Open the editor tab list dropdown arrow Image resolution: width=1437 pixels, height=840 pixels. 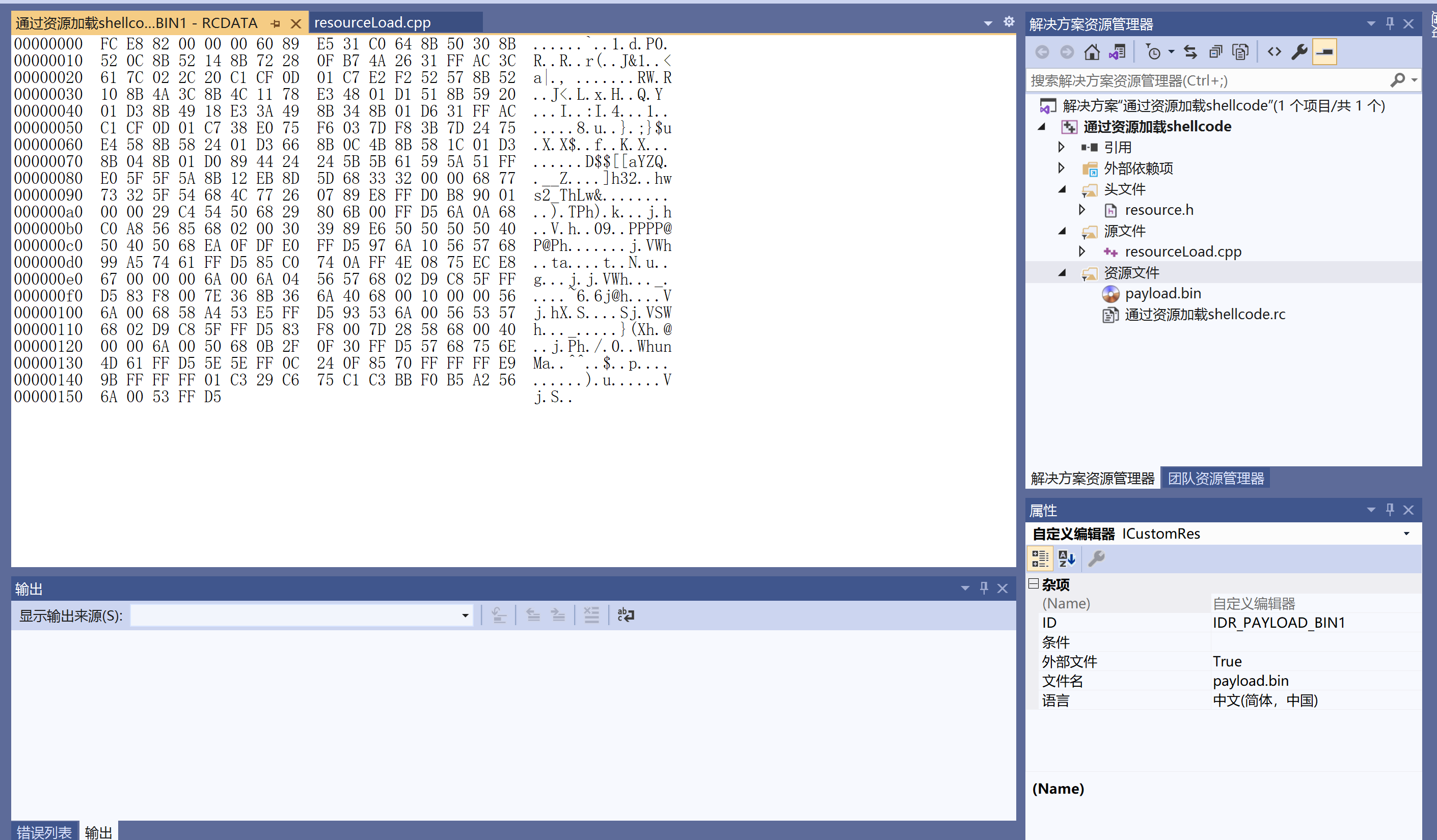[988, 23]
